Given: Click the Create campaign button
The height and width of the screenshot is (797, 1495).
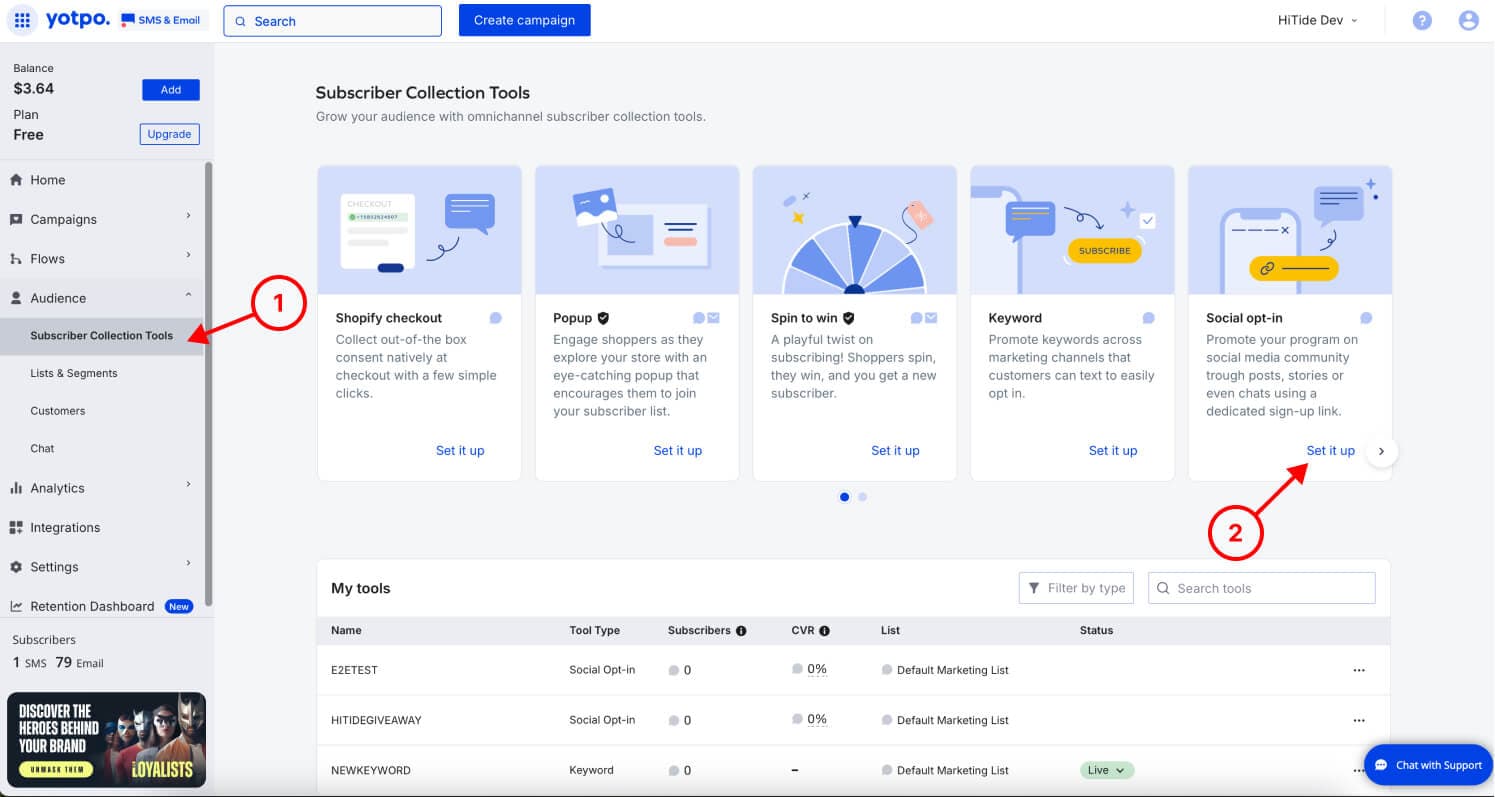Looking at the screenshot, I should 524,20.
